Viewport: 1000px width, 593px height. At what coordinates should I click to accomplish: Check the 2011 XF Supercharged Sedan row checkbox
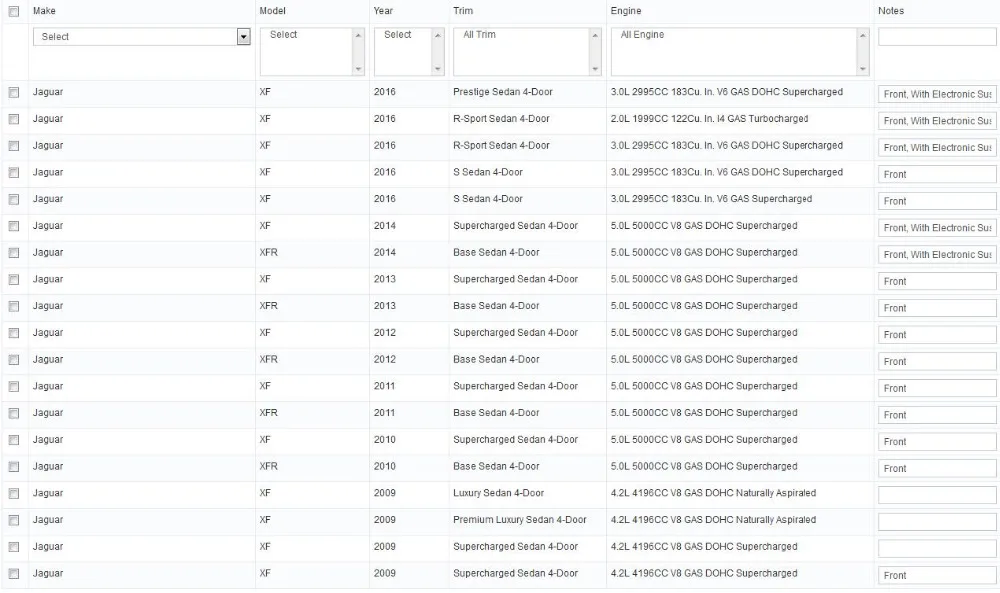point(13,387)
